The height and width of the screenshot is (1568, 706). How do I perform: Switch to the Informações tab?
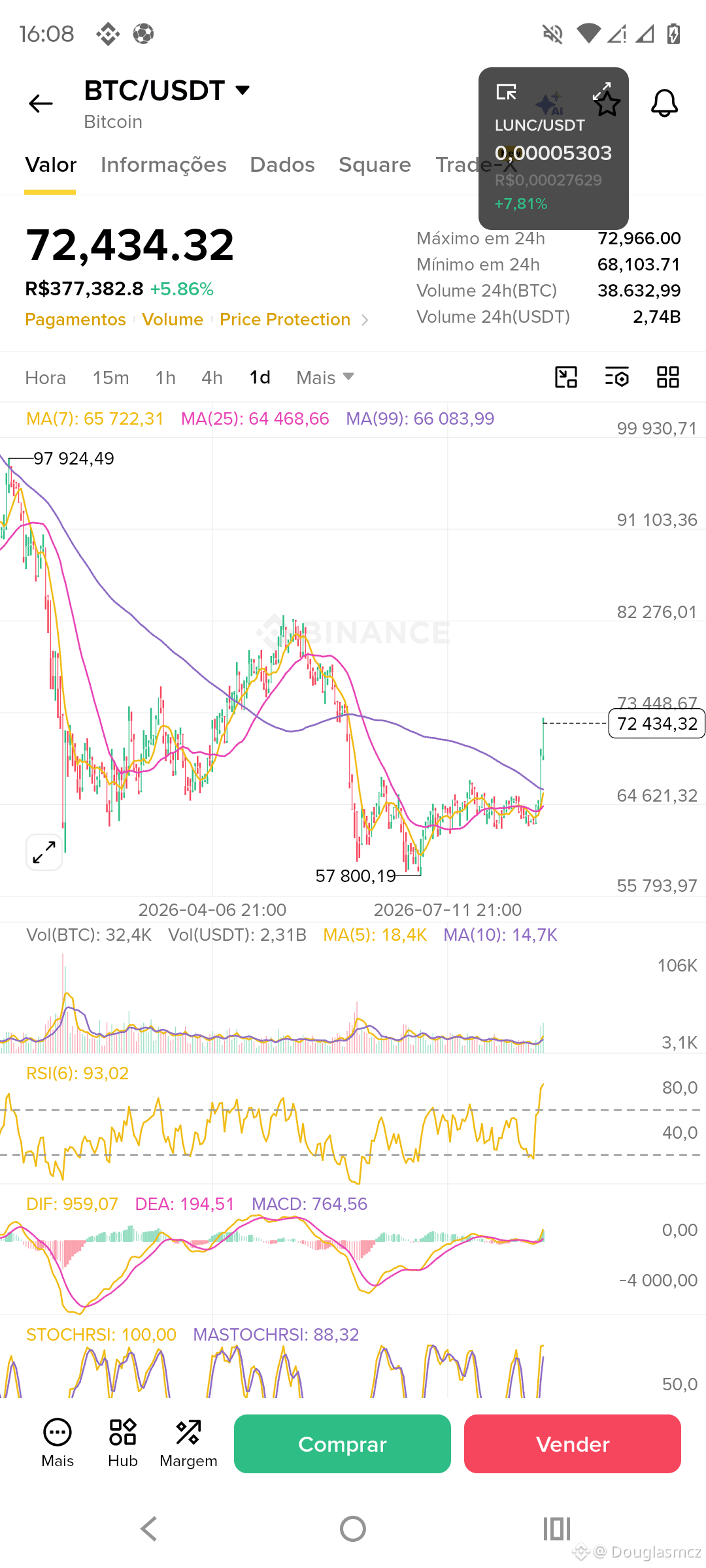(163, 165)
